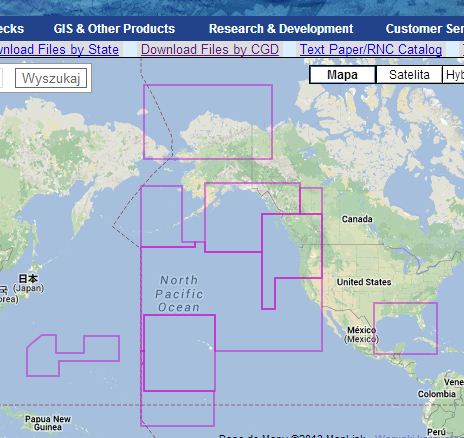Follow the Download Files by State link
Viewport: 464px width, 438px height.
tap(59, 49)
